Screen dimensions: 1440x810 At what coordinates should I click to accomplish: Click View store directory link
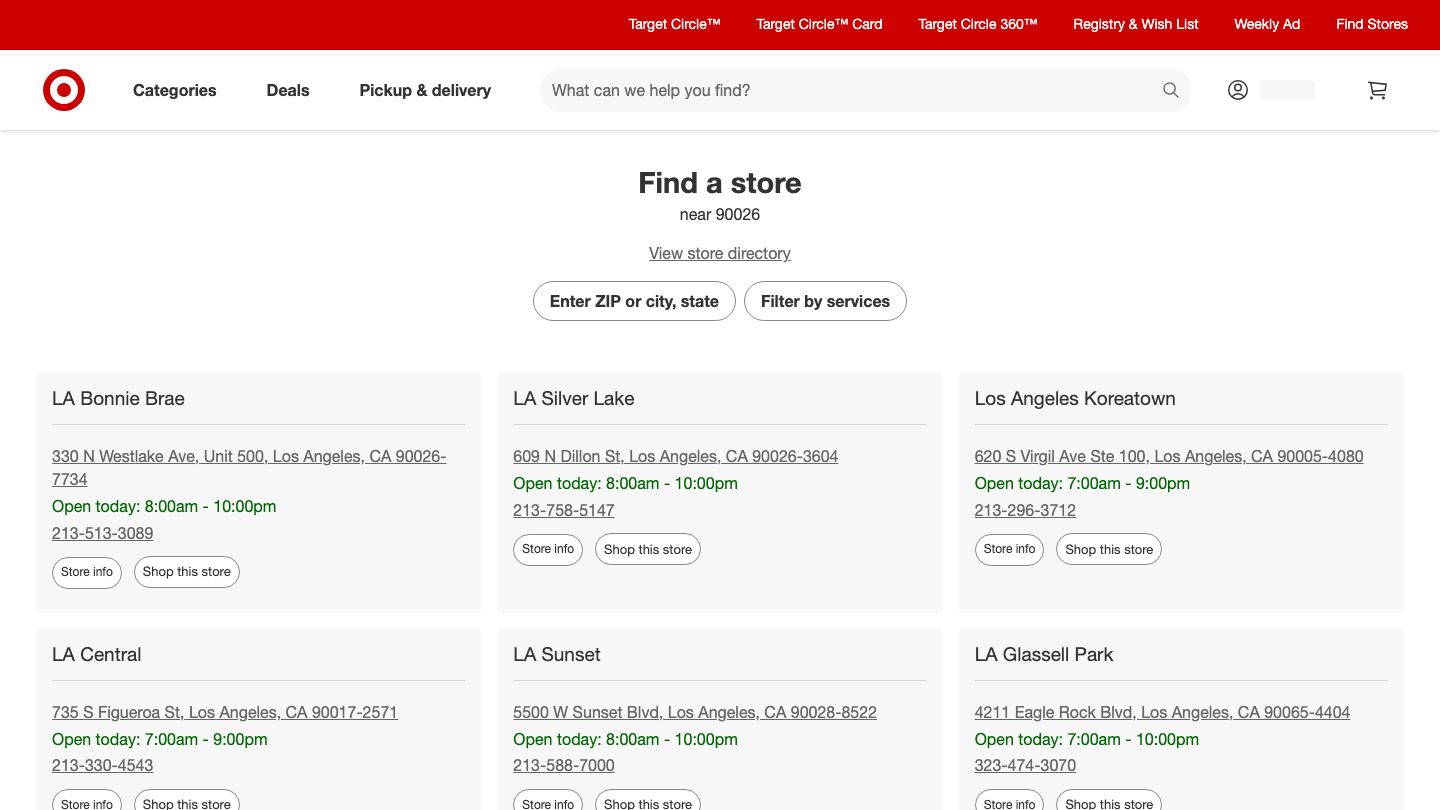(720, 253)
